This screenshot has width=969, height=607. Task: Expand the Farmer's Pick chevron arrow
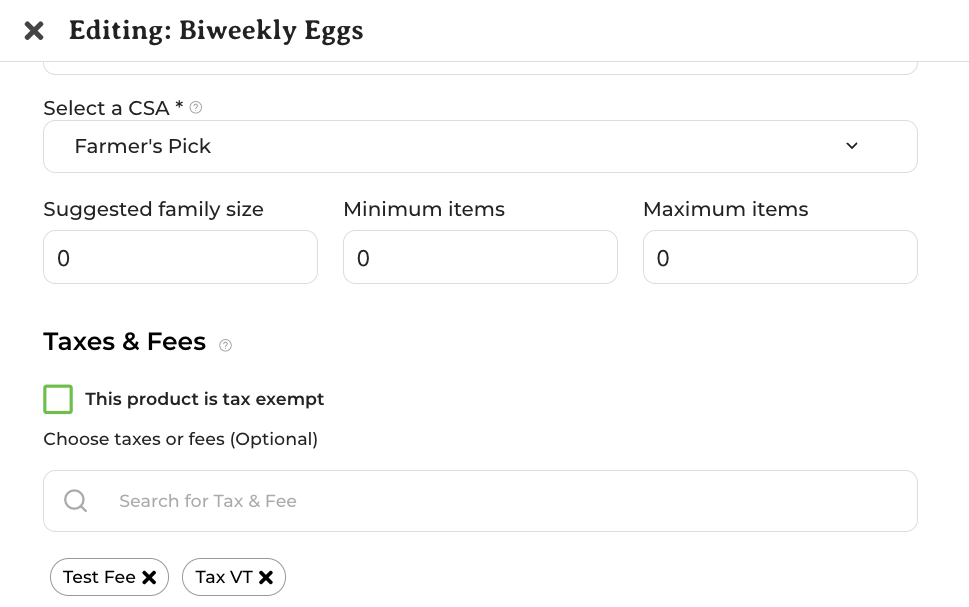point(852,146)
